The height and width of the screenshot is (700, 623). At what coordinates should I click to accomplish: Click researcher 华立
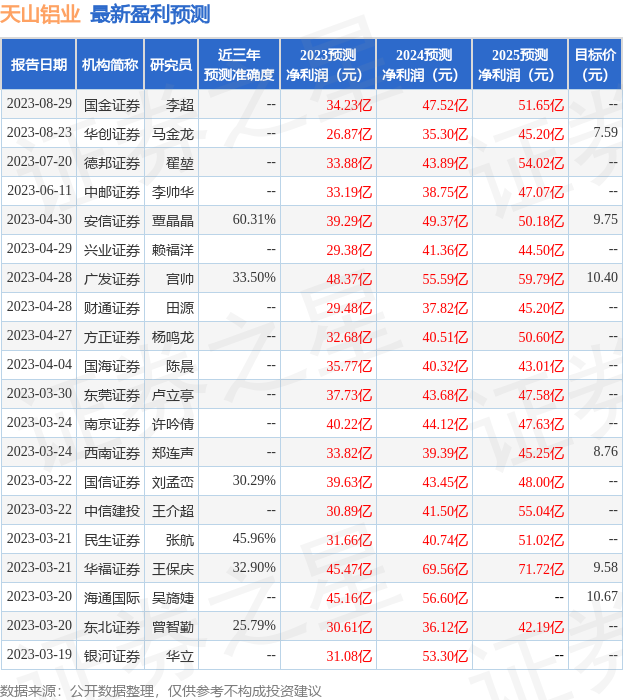coord(180,656)
